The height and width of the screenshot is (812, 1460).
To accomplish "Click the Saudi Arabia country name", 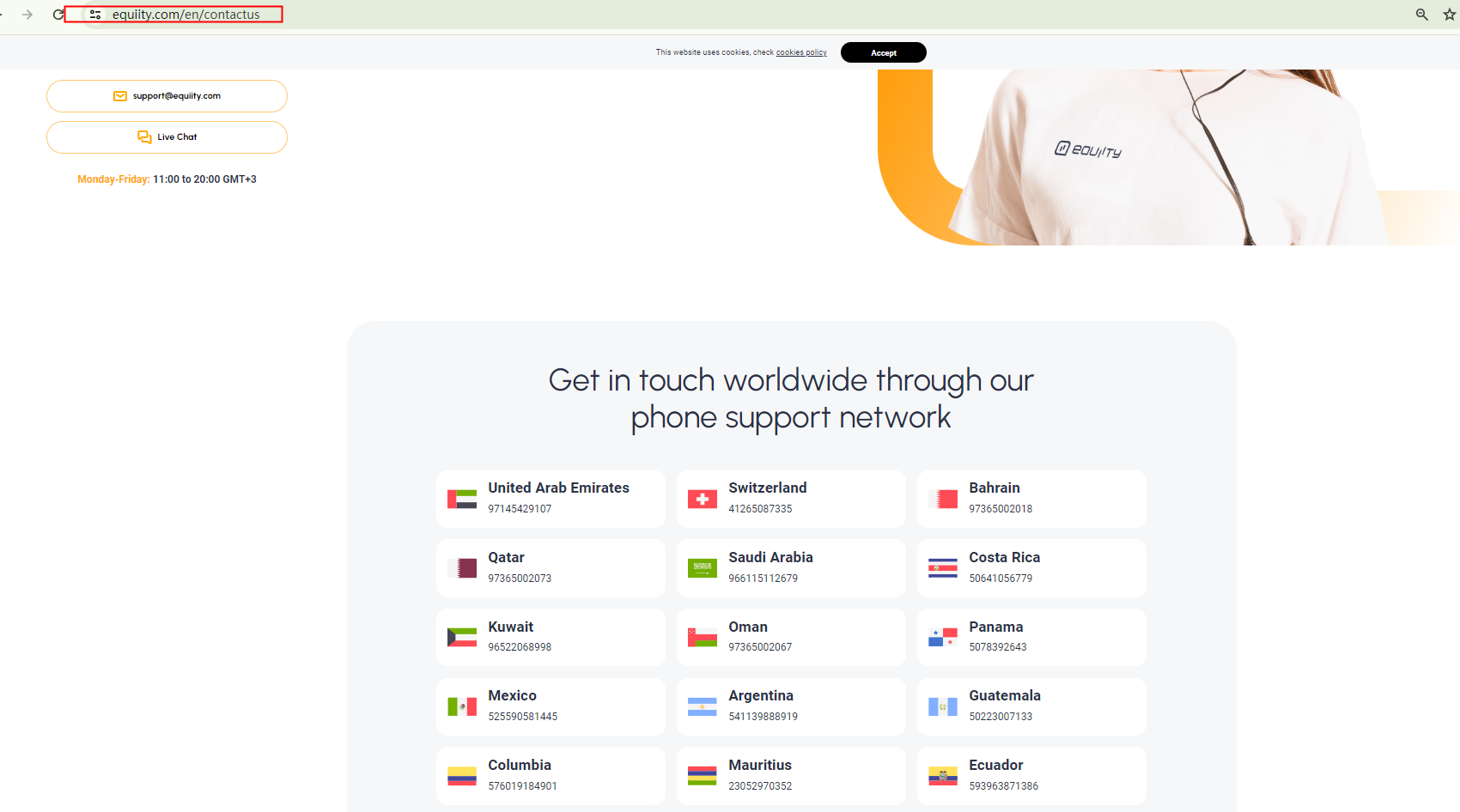I will tap(771, 557).
